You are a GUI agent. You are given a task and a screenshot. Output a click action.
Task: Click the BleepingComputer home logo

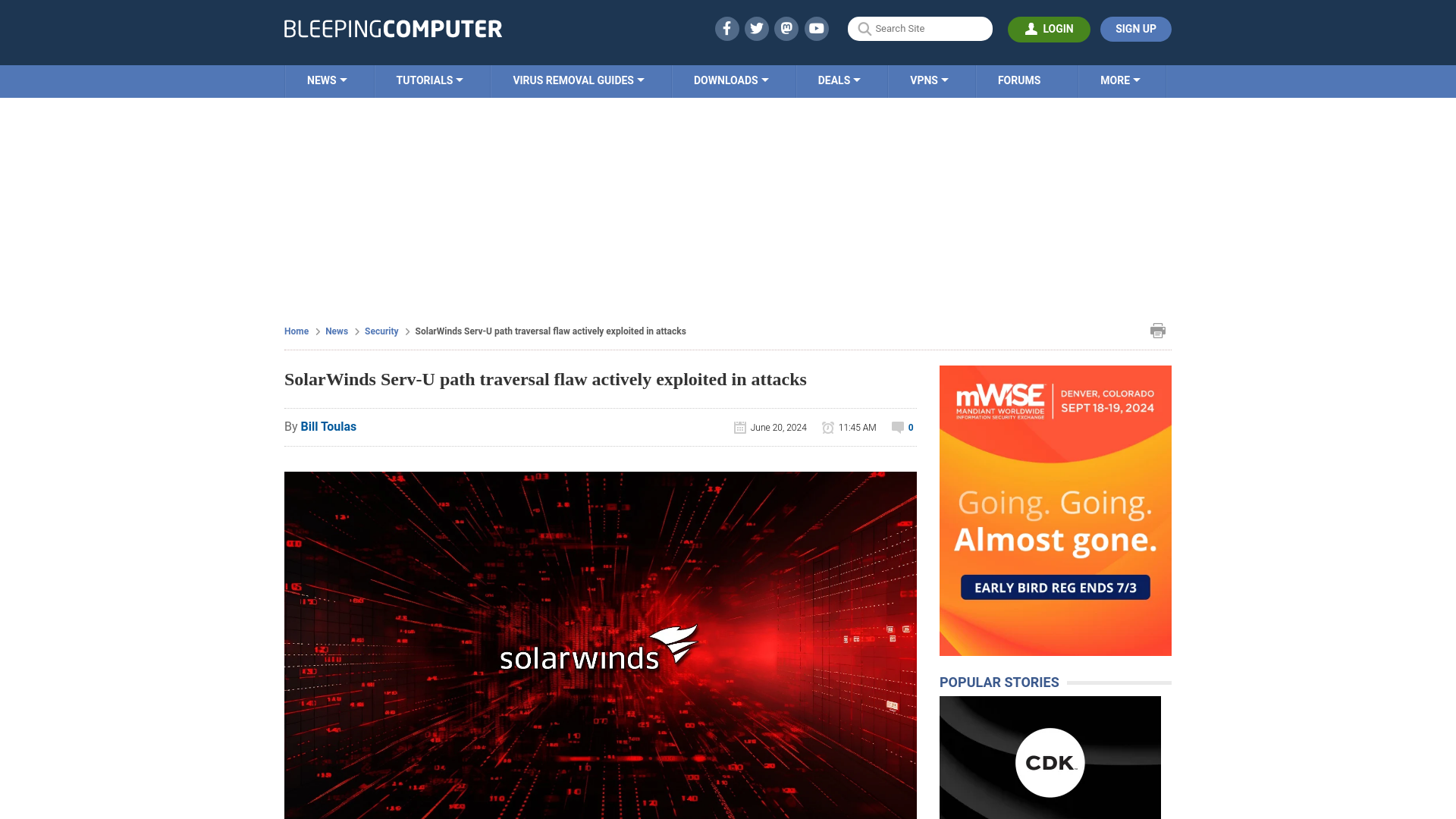click(392, 28)
